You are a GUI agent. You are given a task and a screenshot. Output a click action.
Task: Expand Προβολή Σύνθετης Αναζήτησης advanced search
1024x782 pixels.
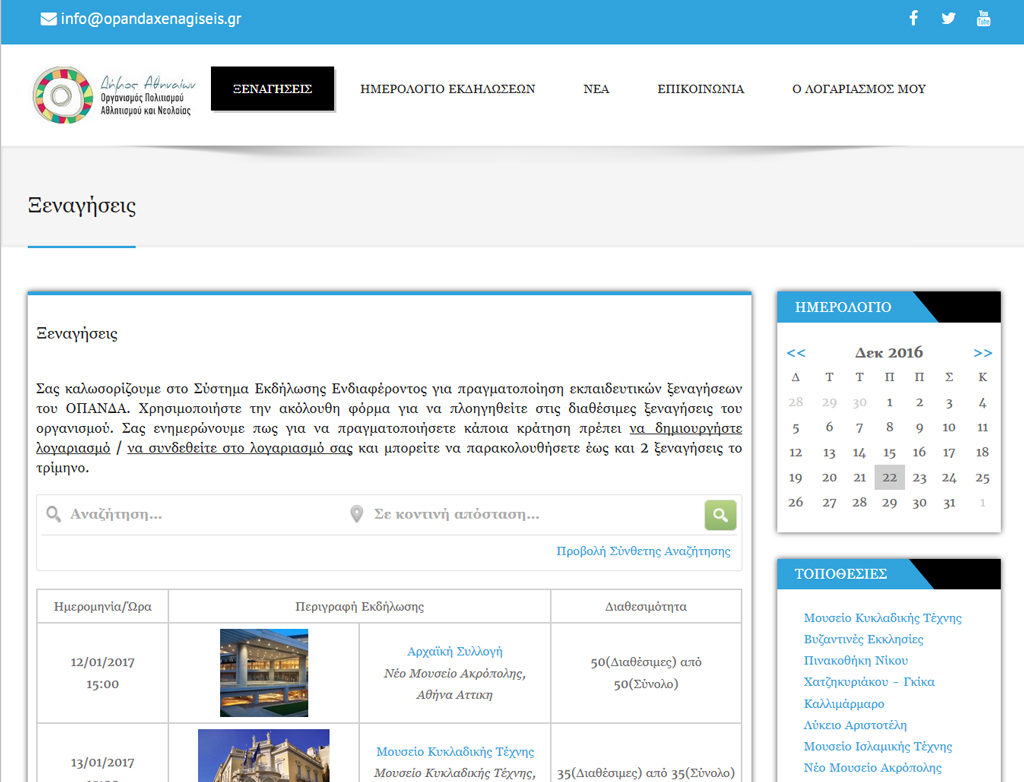coord(643,551)
